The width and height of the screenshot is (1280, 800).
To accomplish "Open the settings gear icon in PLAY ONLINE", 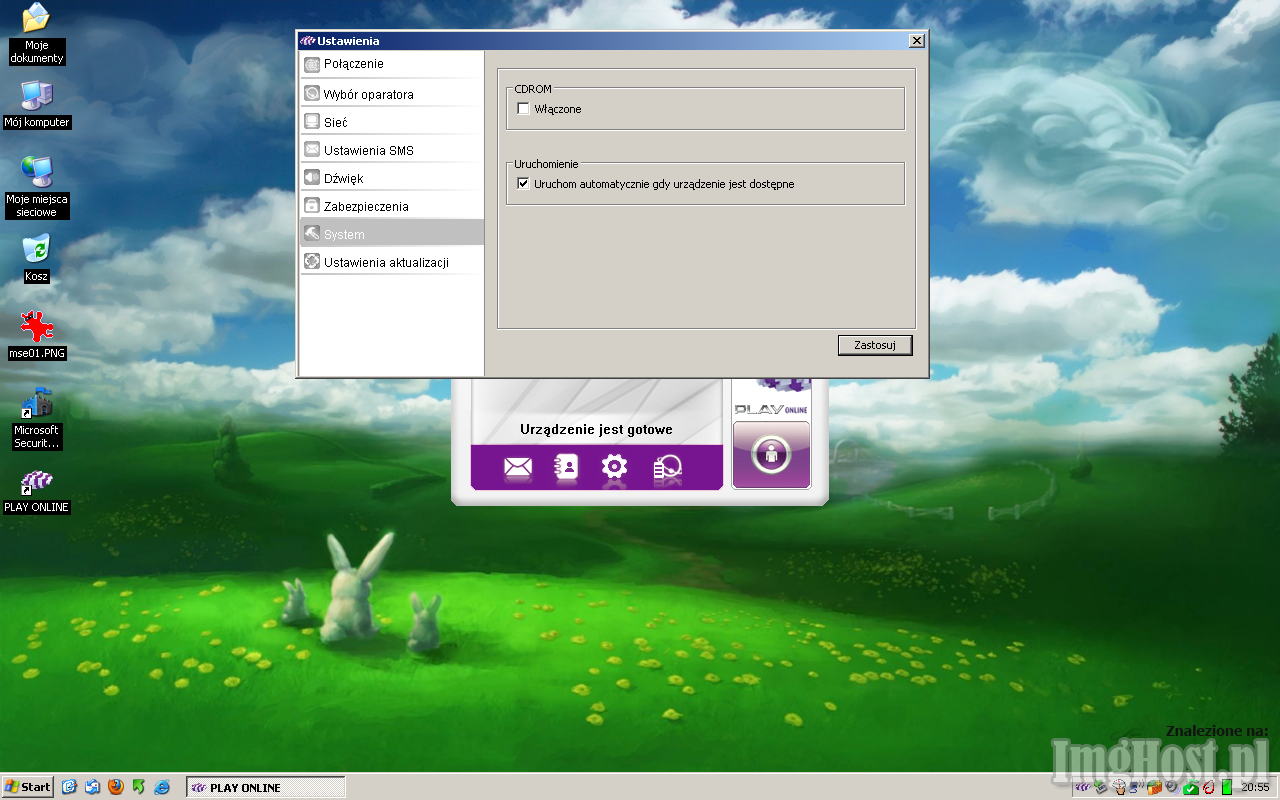I will click(614, 467).
